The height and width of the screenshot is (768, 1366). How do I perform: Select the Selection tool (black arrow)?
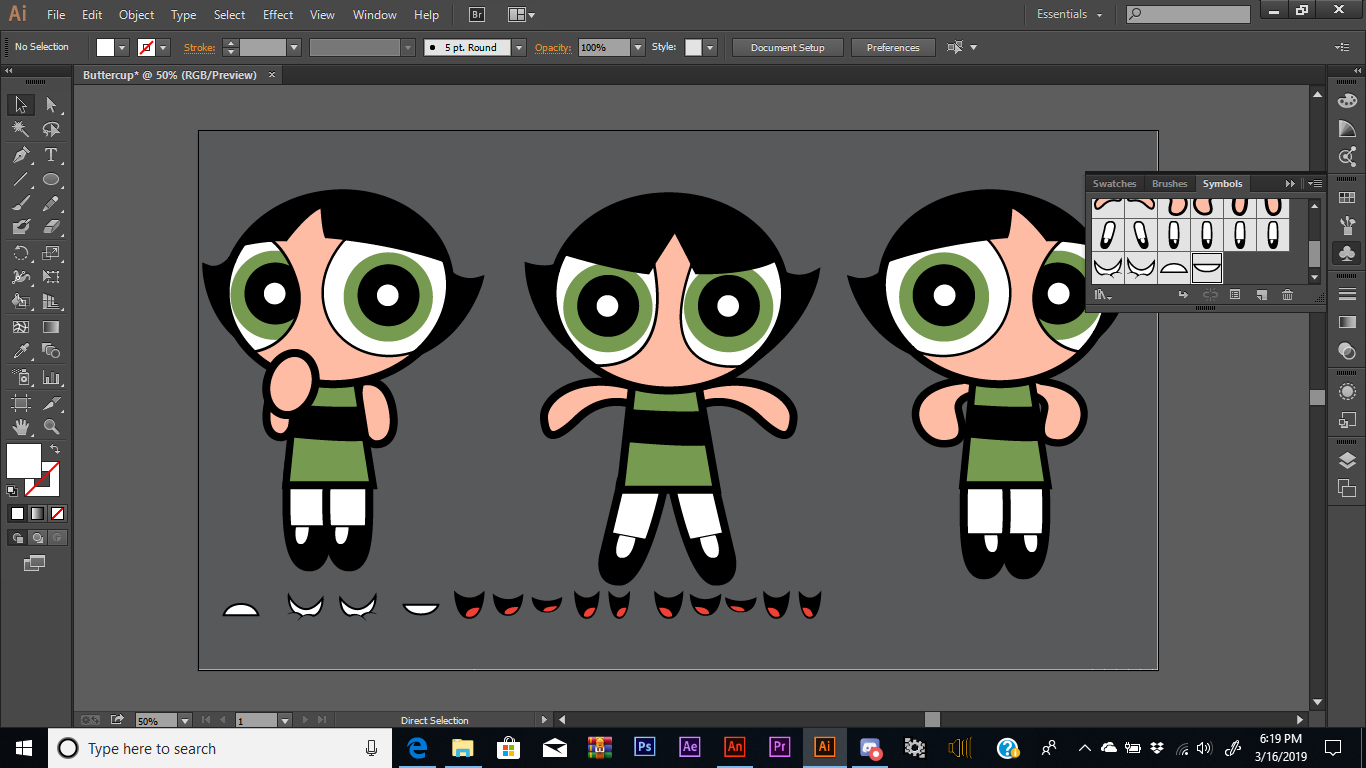click(x=21, y=105)
